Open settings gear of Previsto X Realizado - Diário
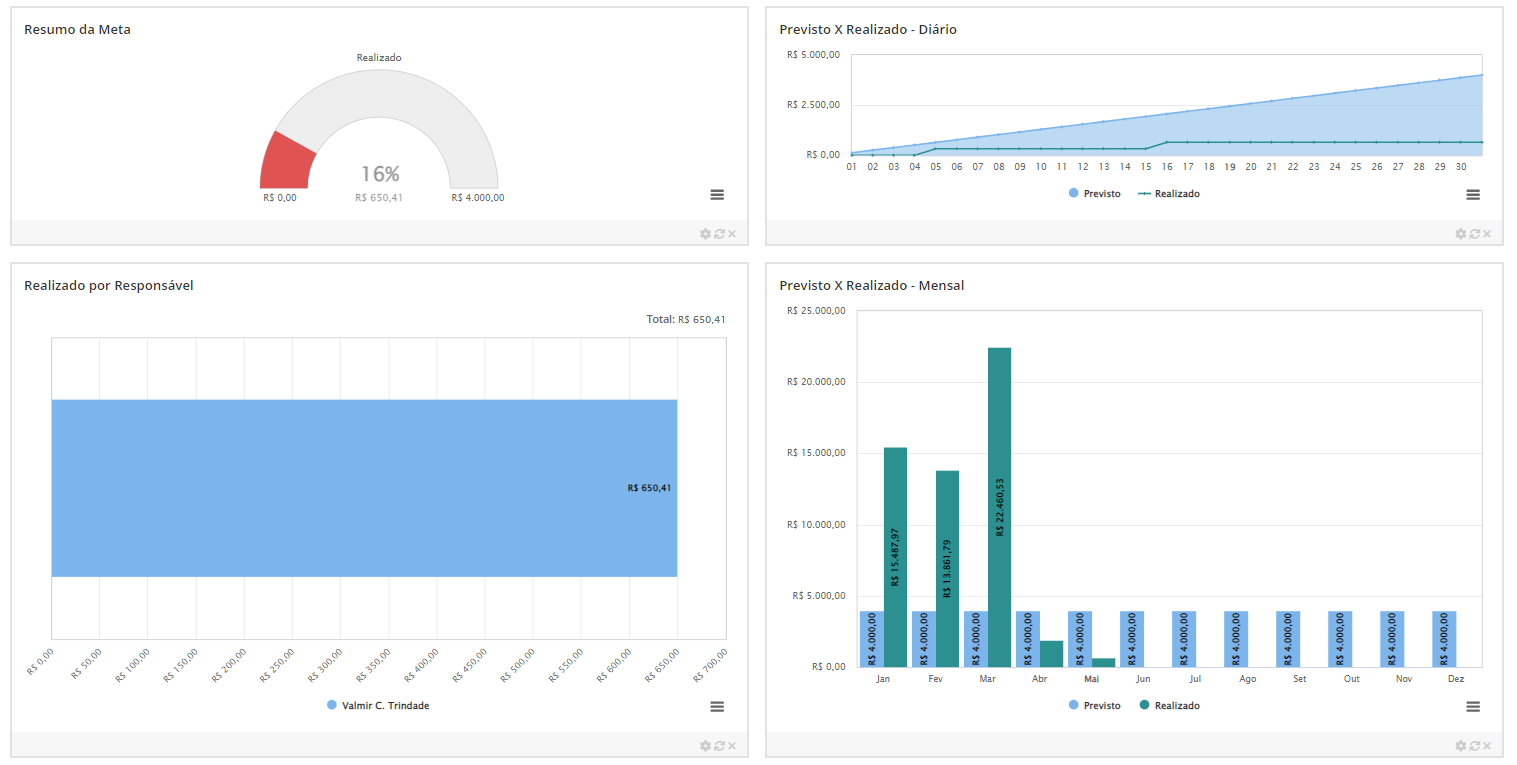 (1460, 234)
